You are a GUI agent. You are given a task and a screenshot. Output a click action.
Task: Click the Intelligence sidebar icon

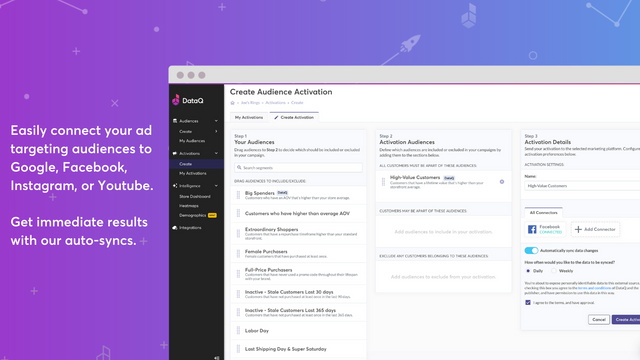pyautogui.click(x=175, y=186)
